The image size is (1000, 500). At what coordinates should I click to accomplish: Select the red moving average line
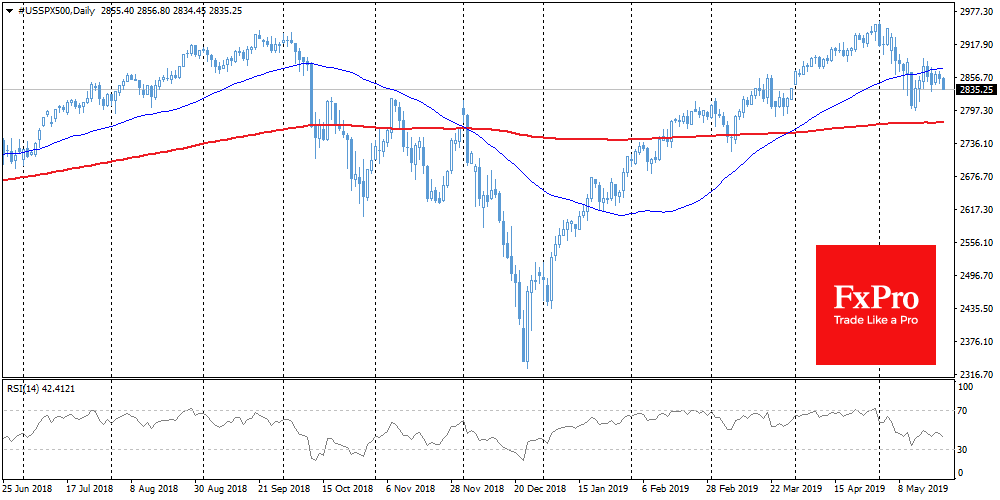[600, 138]
